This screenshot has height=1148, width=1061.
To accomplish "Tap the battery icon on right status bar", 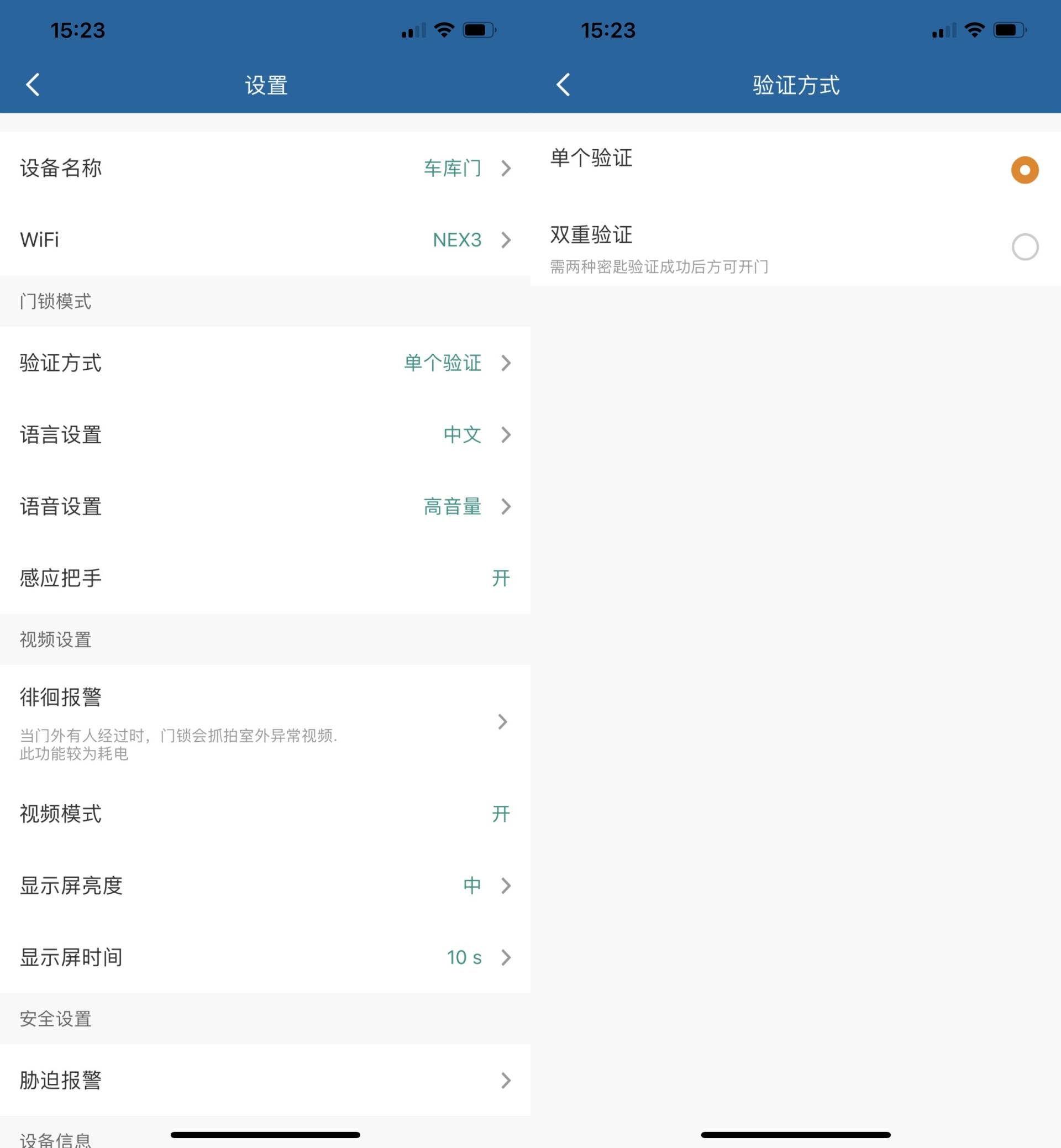I will point(1010,30).
